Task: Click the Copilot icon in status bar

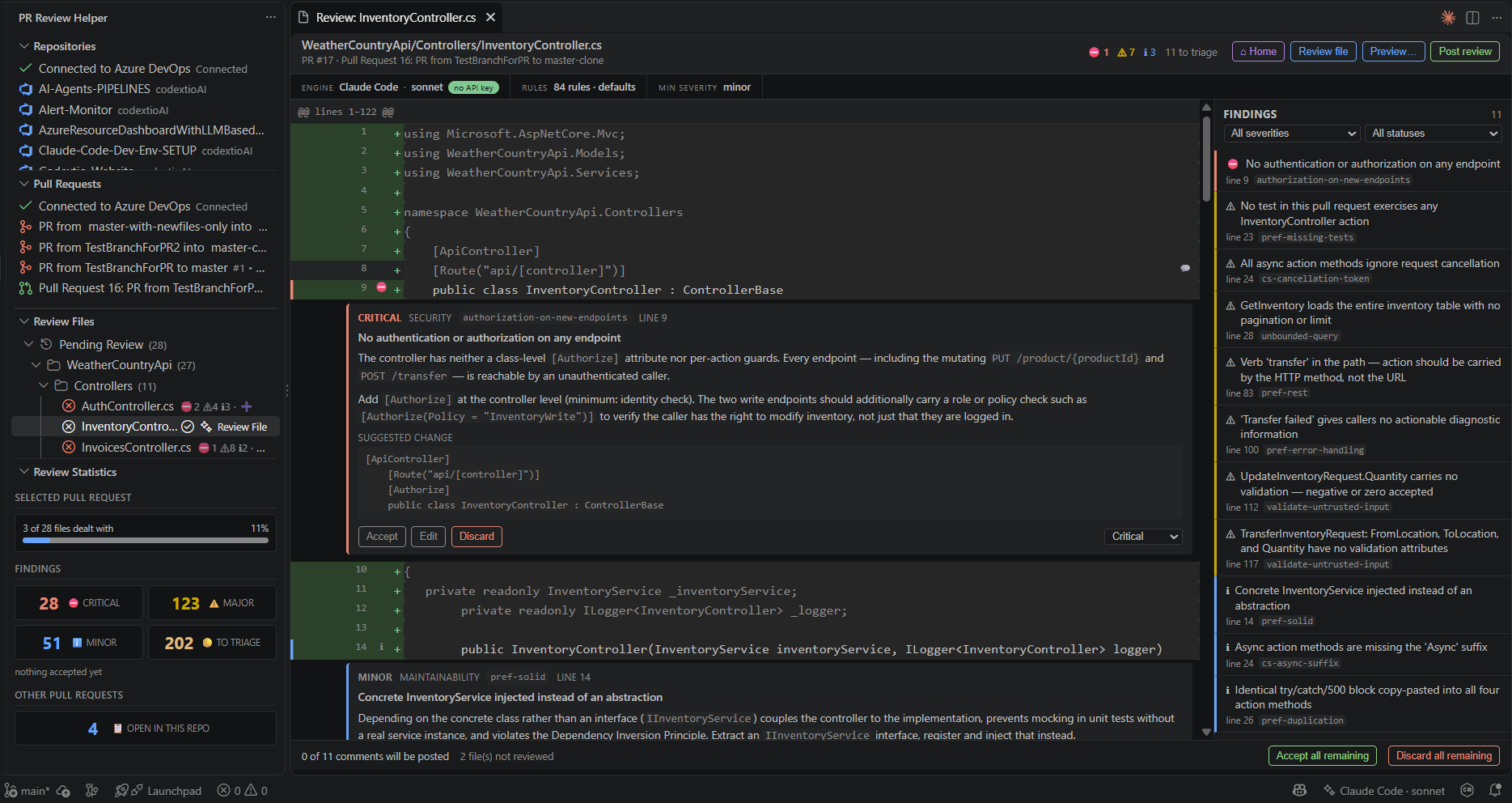Action: 1299,791
